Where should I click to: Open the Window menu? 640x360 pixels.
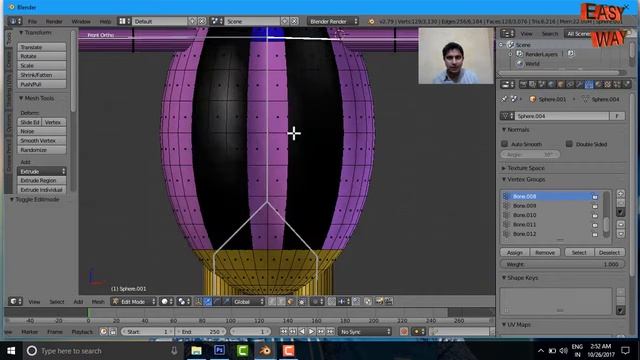[x=81, y=22]
